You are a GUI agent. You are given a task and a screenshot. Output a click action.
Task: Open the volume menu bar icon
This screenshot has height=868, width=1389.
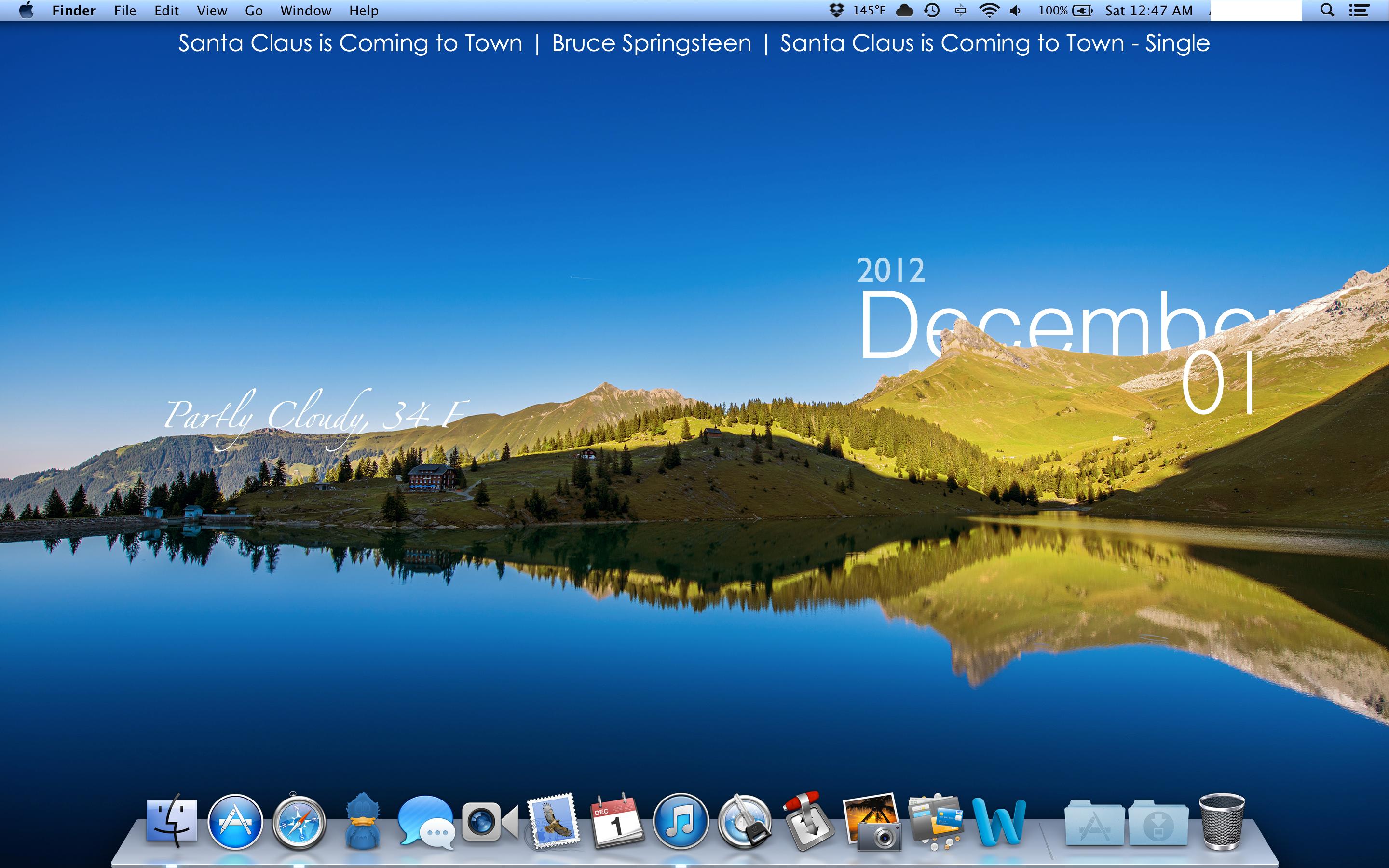(1015, 10)
